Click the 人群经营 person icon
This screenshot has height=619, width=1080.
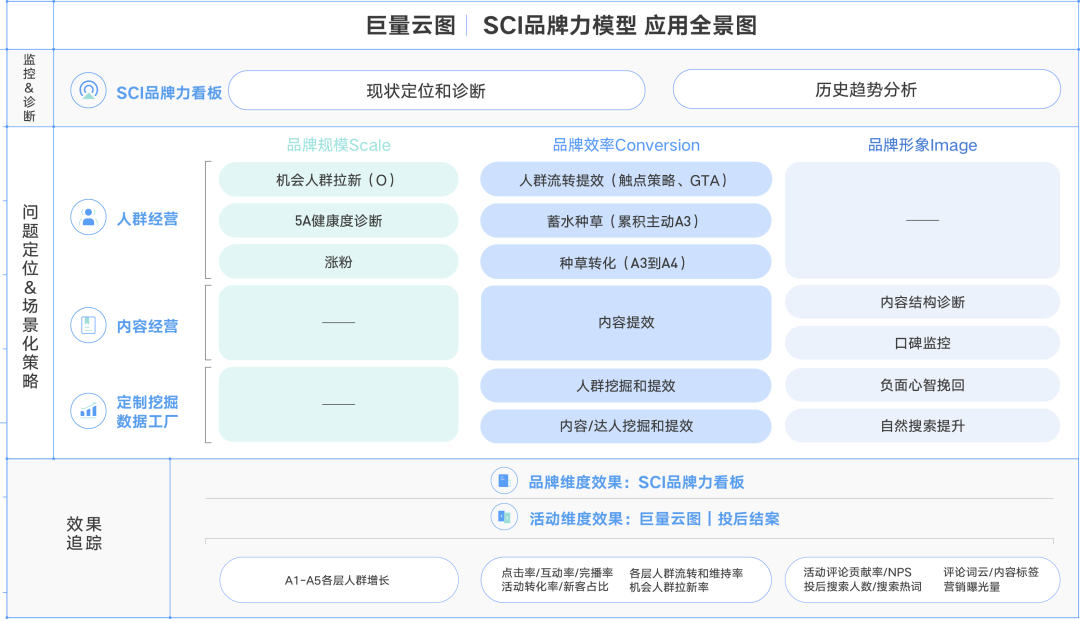tap(88, 218)
